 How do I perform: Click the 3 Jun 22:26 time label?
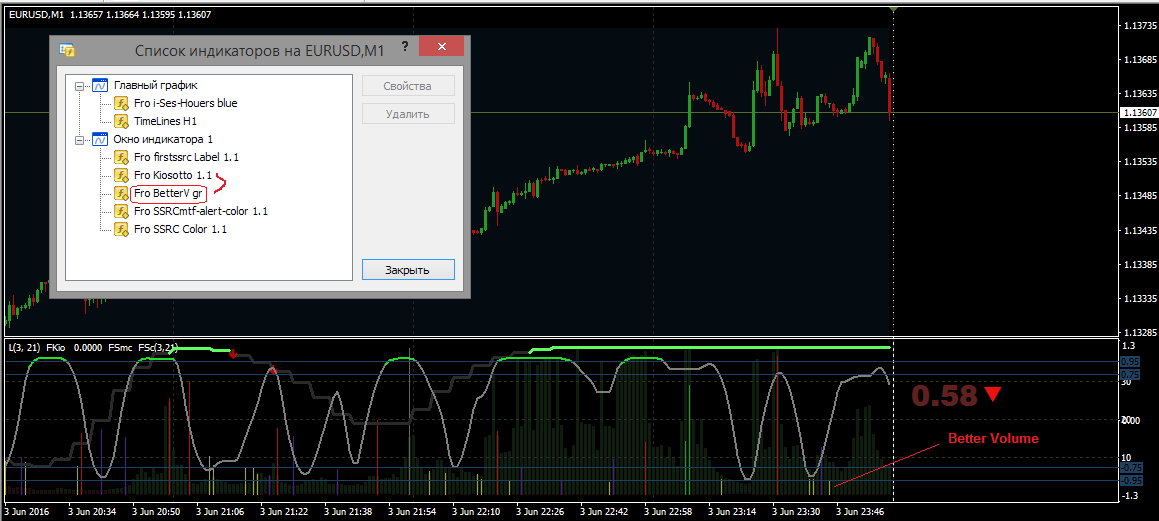click(x=542, y=511)
